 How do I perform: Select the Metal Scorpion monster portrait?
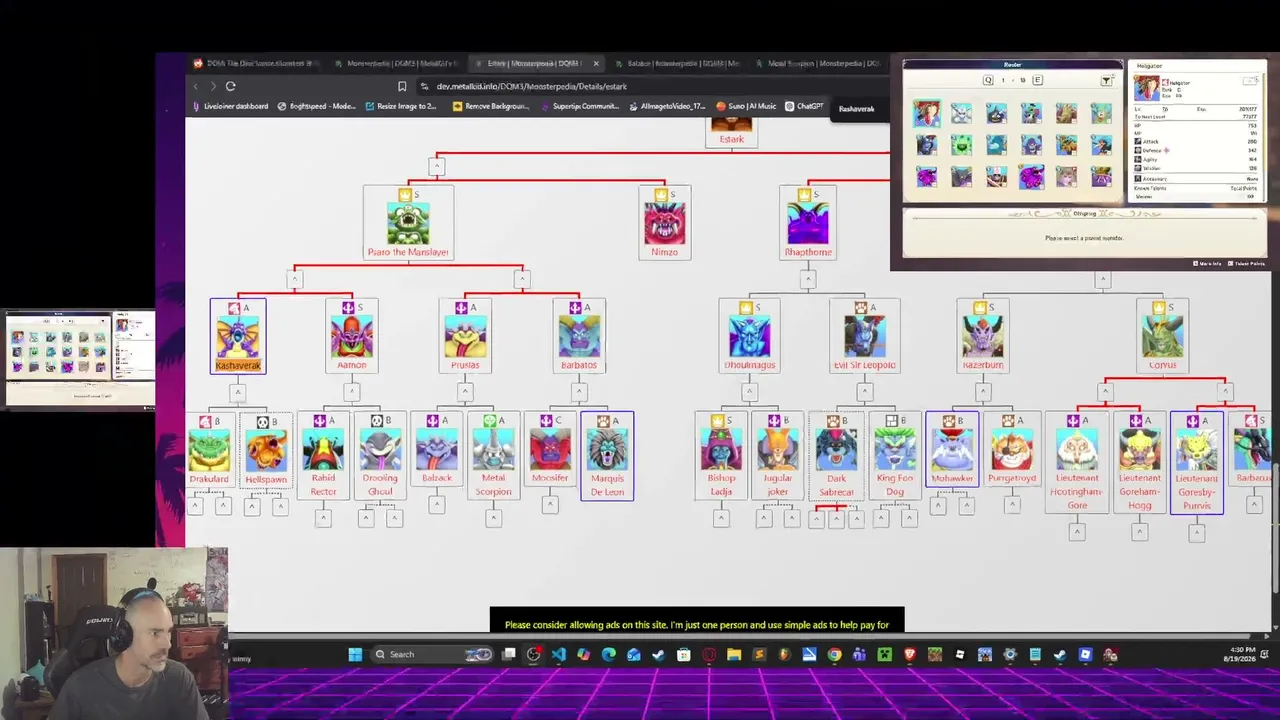point(493,450)
